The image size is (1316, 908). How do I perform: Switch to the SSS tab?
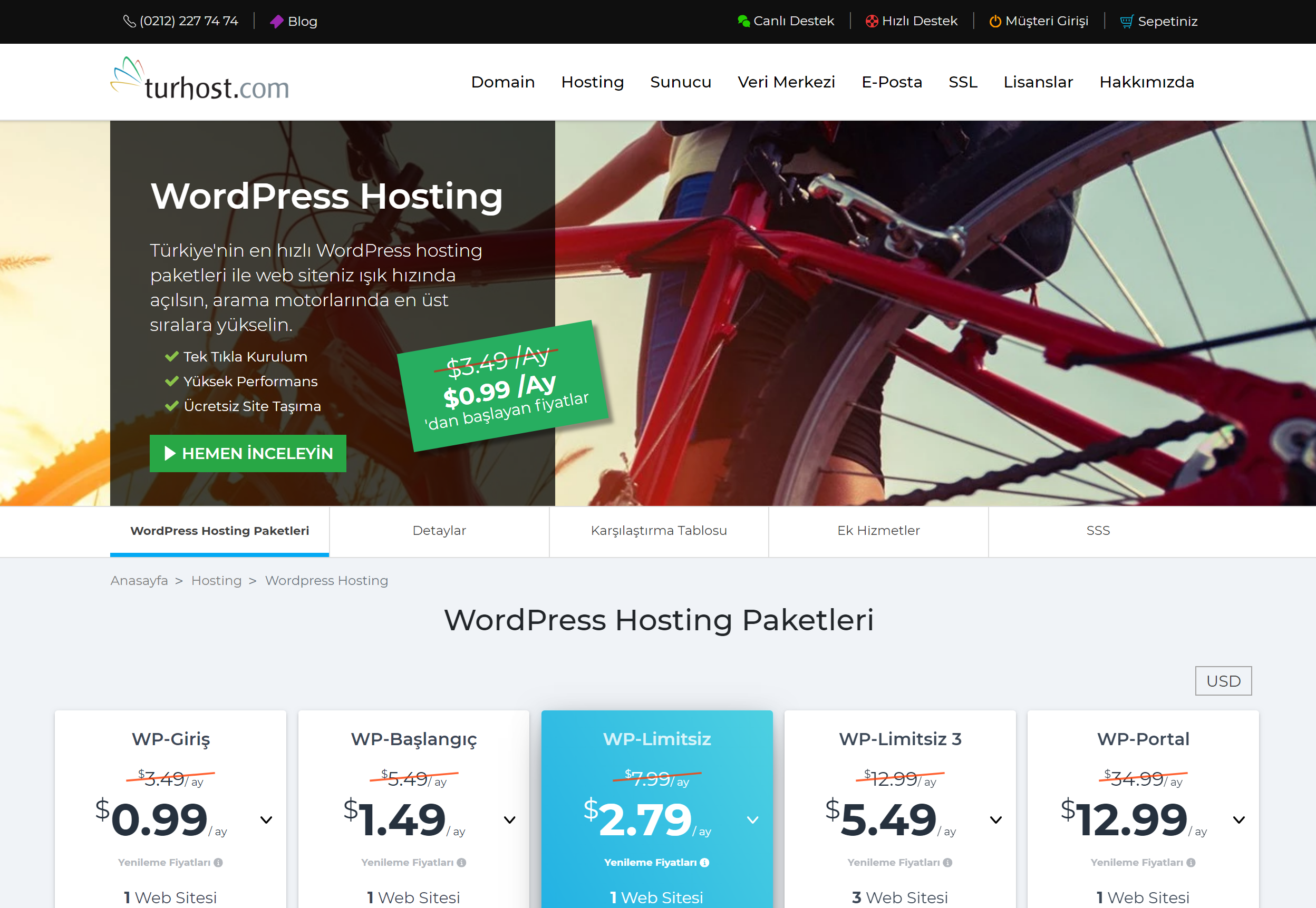coord(1097,530)
